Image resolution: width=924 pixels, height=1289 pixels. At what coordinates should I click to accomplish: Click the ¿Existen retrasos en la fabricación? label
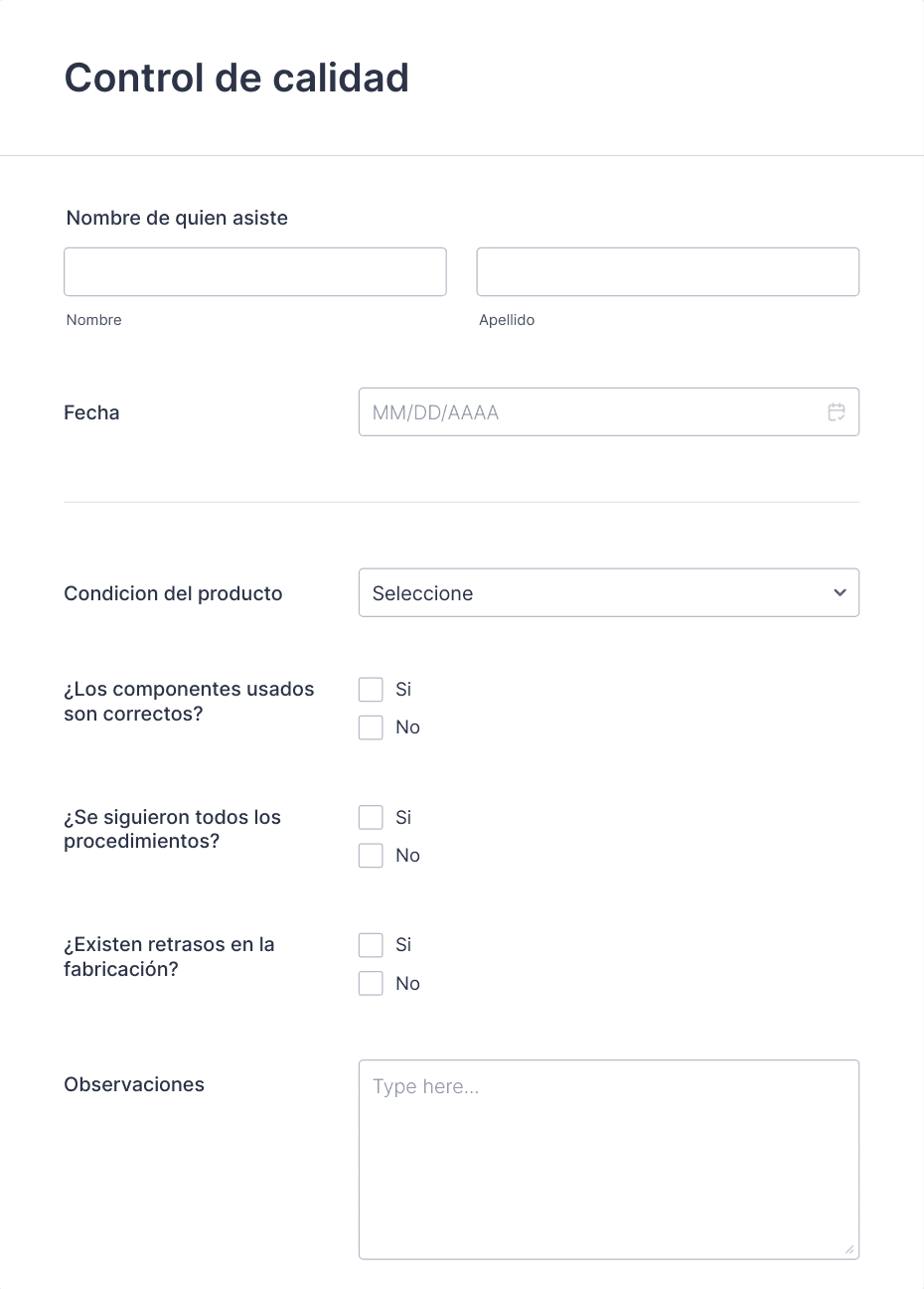[169, 956]
